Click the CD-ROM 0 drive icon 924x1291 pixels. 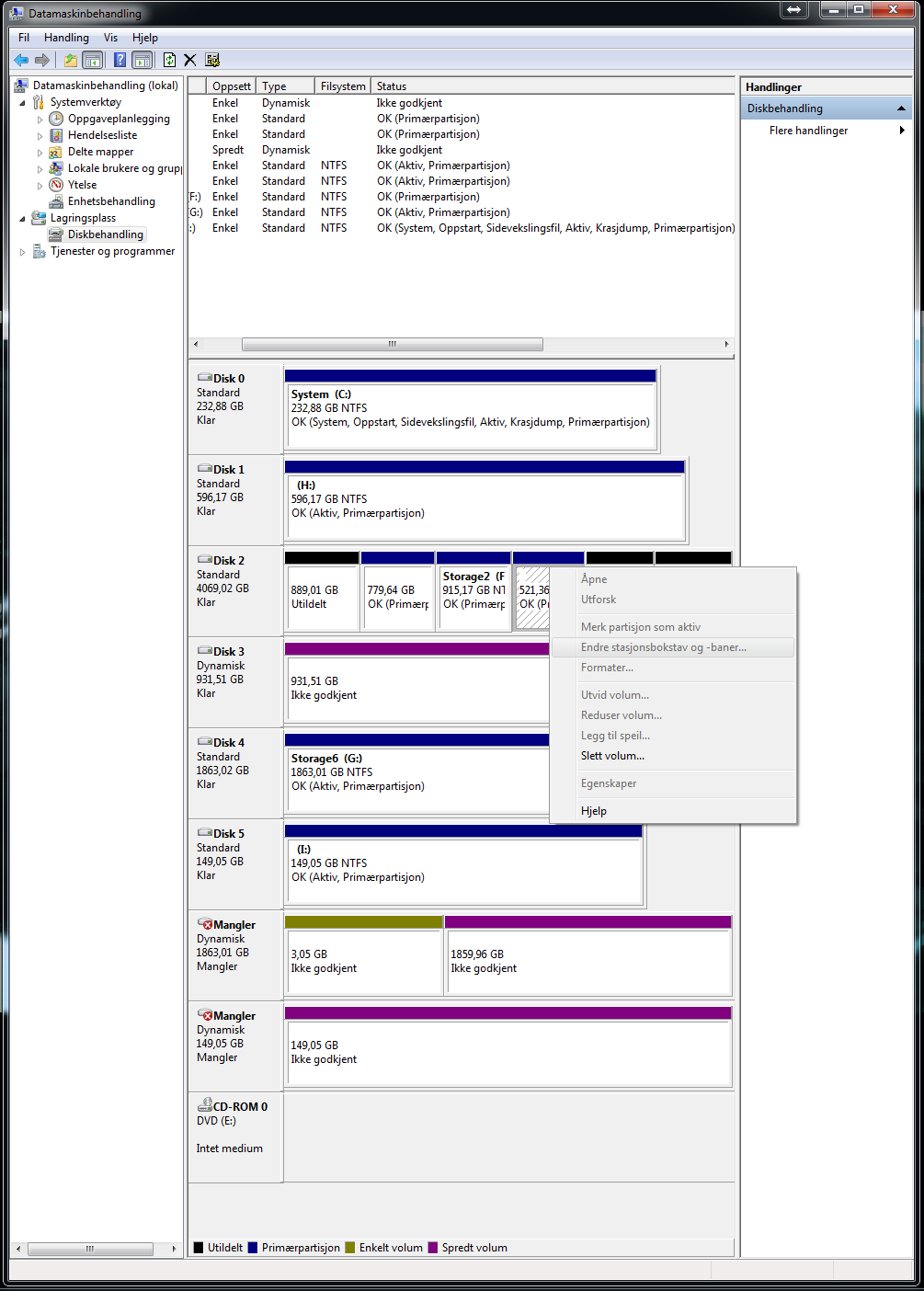tap(205, 1105)
